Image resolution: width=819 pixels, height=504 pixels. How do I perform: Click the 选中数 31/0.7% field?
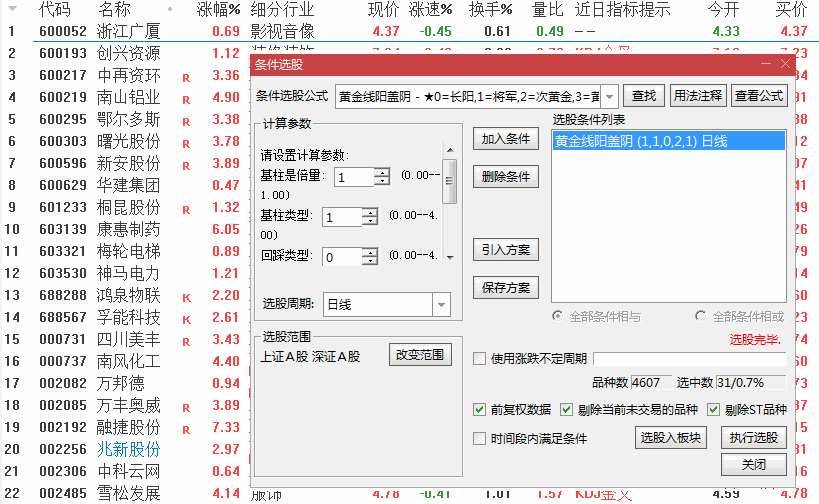pyautogui.click(x=751, y=383)
